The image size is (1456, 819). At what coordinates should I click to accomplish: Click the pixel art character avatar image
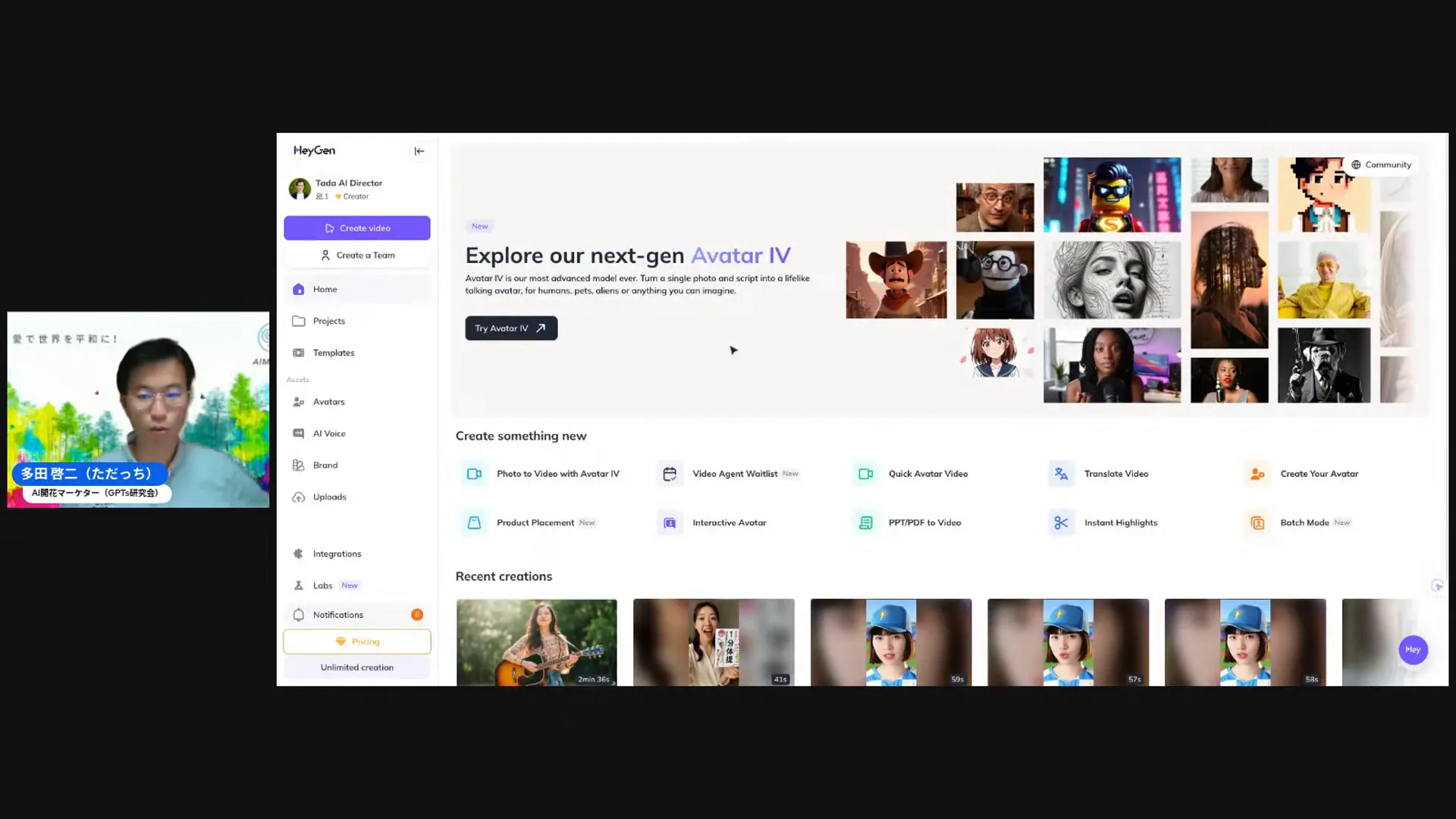(x=1323, y=195)
